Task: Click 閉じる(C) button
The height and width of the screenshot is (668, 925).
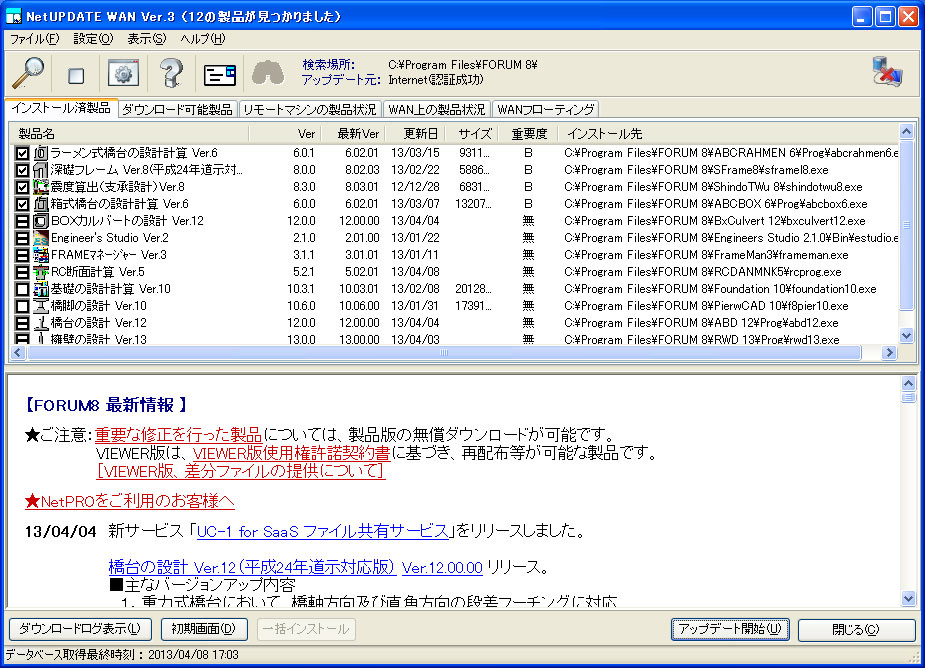Action: point(856,630)
